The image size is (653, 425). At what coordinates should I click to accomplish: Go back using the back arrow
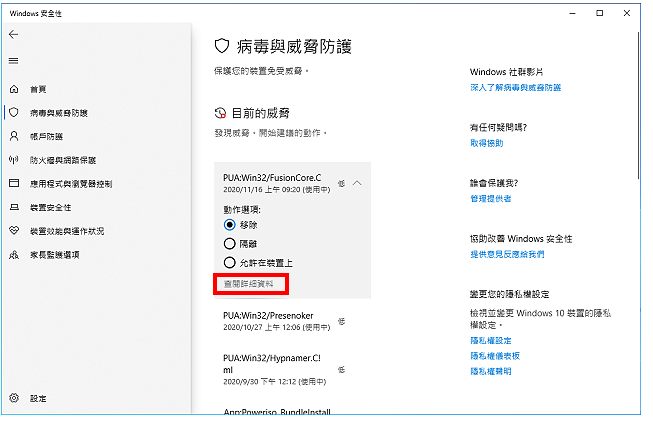[x=14, y=35]
